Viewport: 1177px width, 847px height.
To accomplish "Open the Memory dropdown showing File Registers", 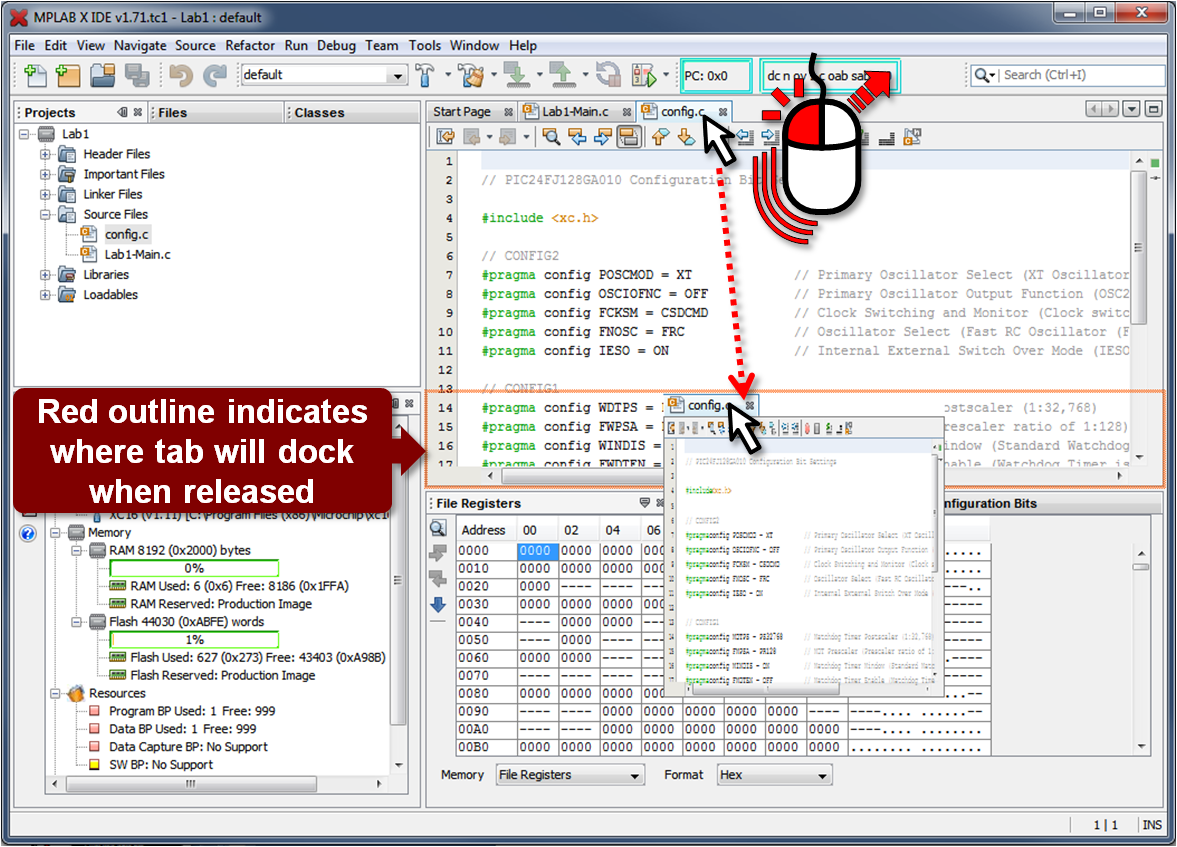I will click(x=568, y=775).
